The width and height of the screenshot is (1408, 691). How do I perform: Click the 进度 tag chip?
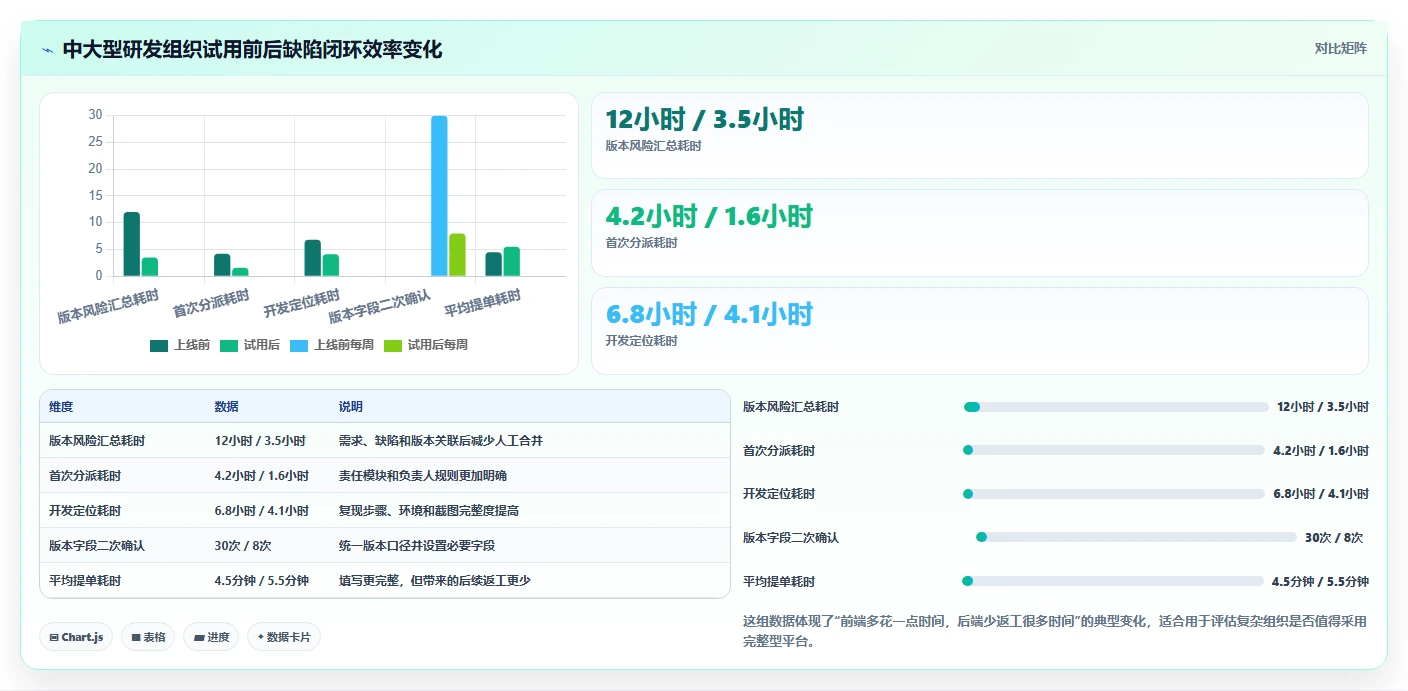pyautogui.click(x=211, y=637)
